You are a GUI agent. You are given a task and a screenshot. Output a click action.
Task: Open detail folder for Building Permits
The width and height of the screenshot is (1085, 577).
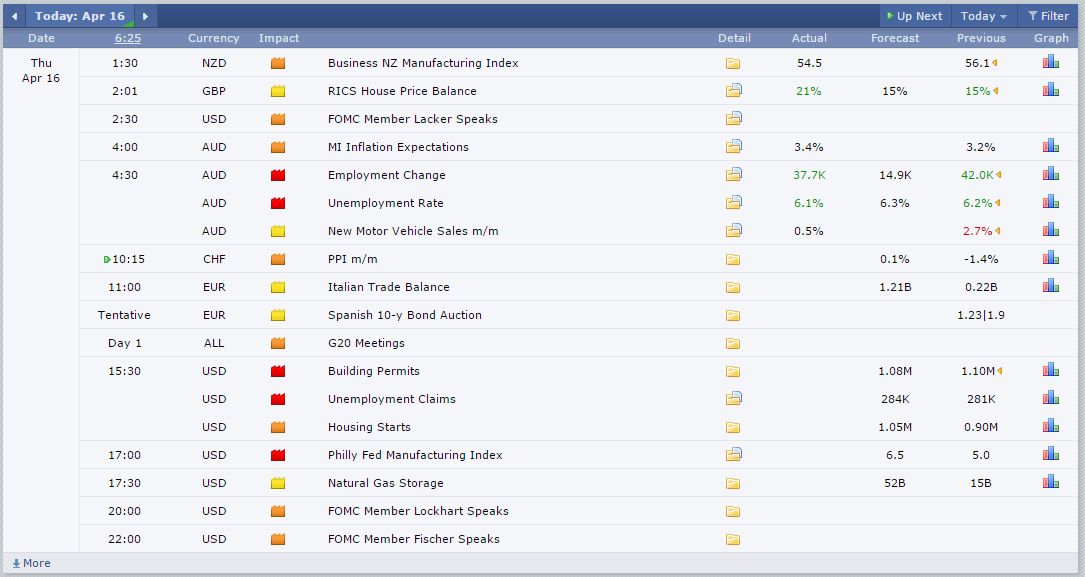733,372
